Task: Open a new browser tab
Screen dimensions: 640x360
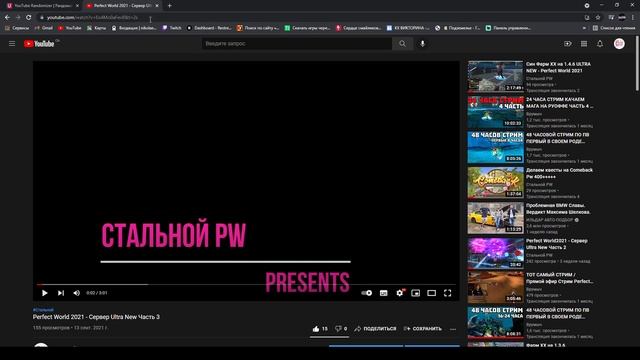Action: [169, 6]
